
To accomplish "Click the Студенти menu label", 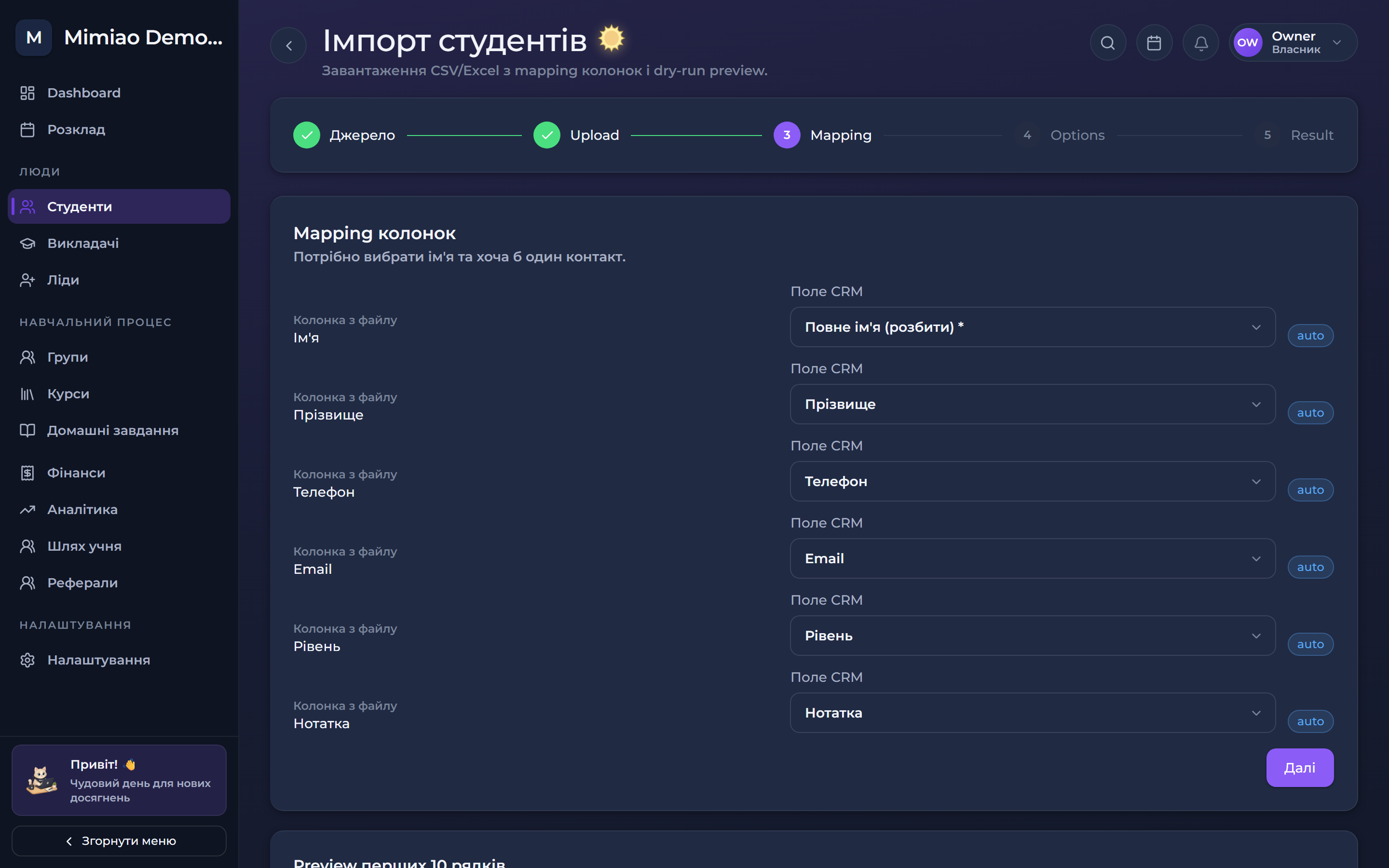I will 80,207.
